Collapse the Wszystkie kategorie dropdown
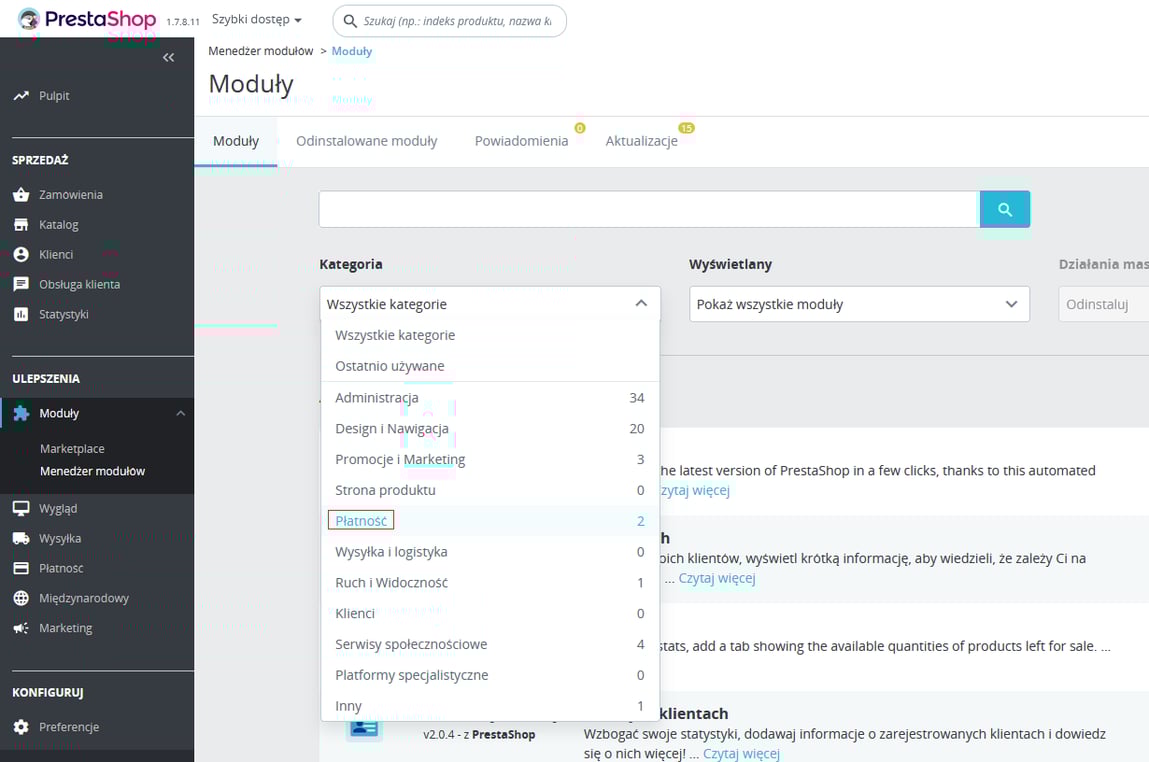Viewport: 1149px width, 762px height. click(x=490, y=304)
